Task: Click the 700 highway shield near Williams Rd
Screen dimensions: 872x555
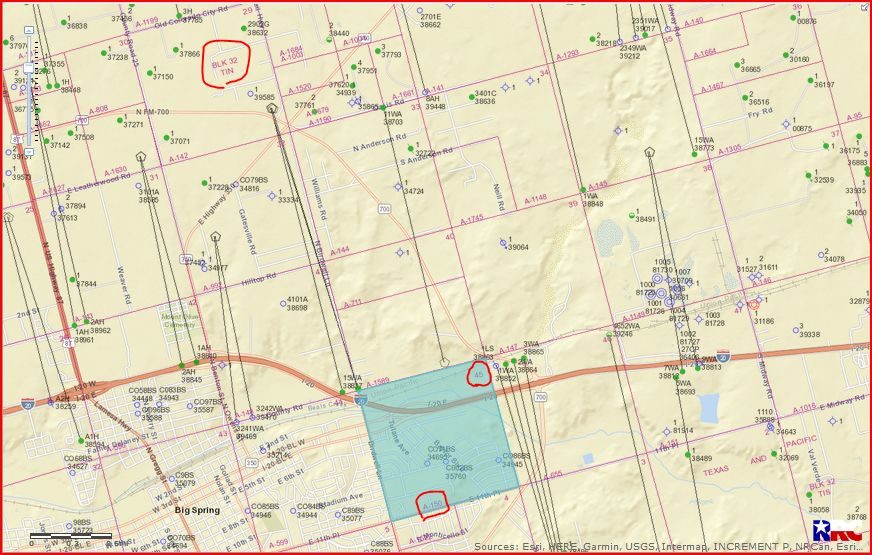Action: [x=384, y=209]
